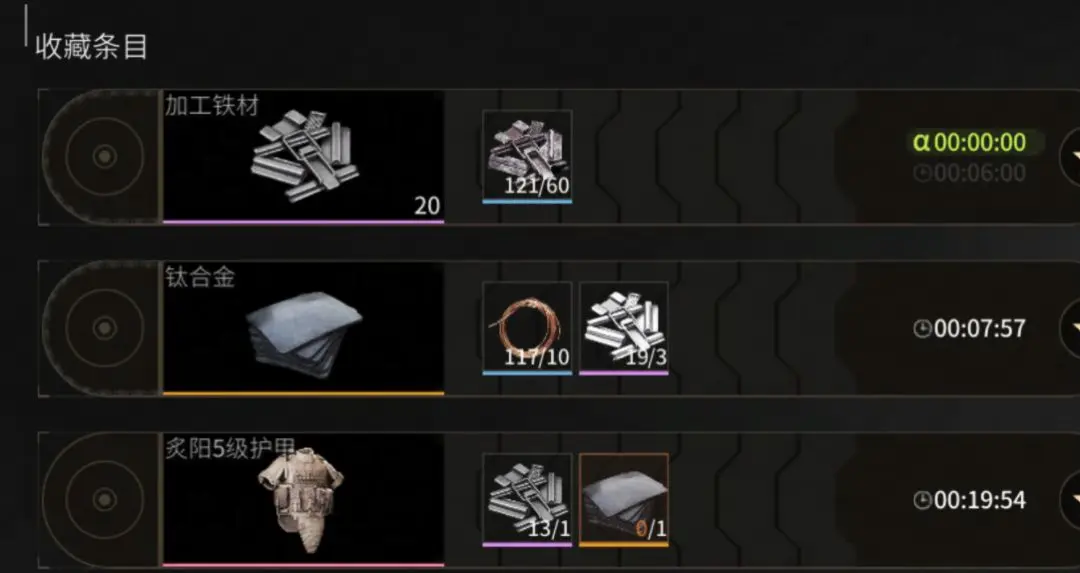Click the green α00:00:00 accelerated timer
1080x573 pixels.
pyautogui.click(x=970, y=143)
